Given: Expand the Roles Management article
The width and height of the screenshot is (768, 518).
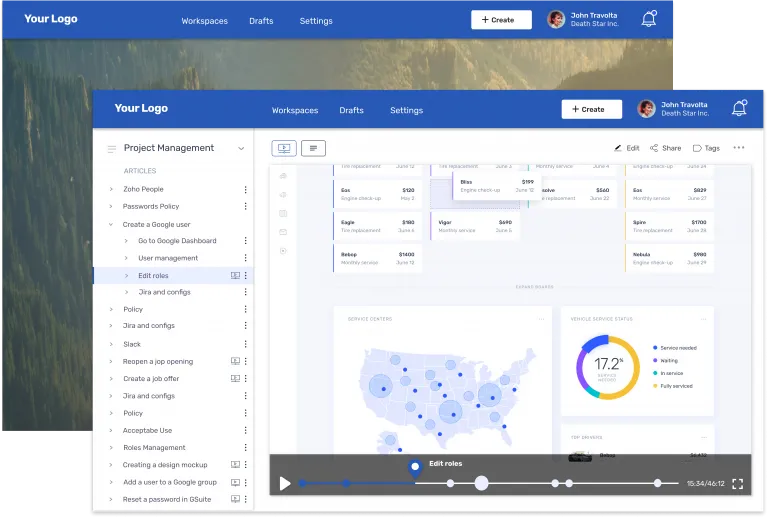Looking at the screenshot, I should [111, 447].
